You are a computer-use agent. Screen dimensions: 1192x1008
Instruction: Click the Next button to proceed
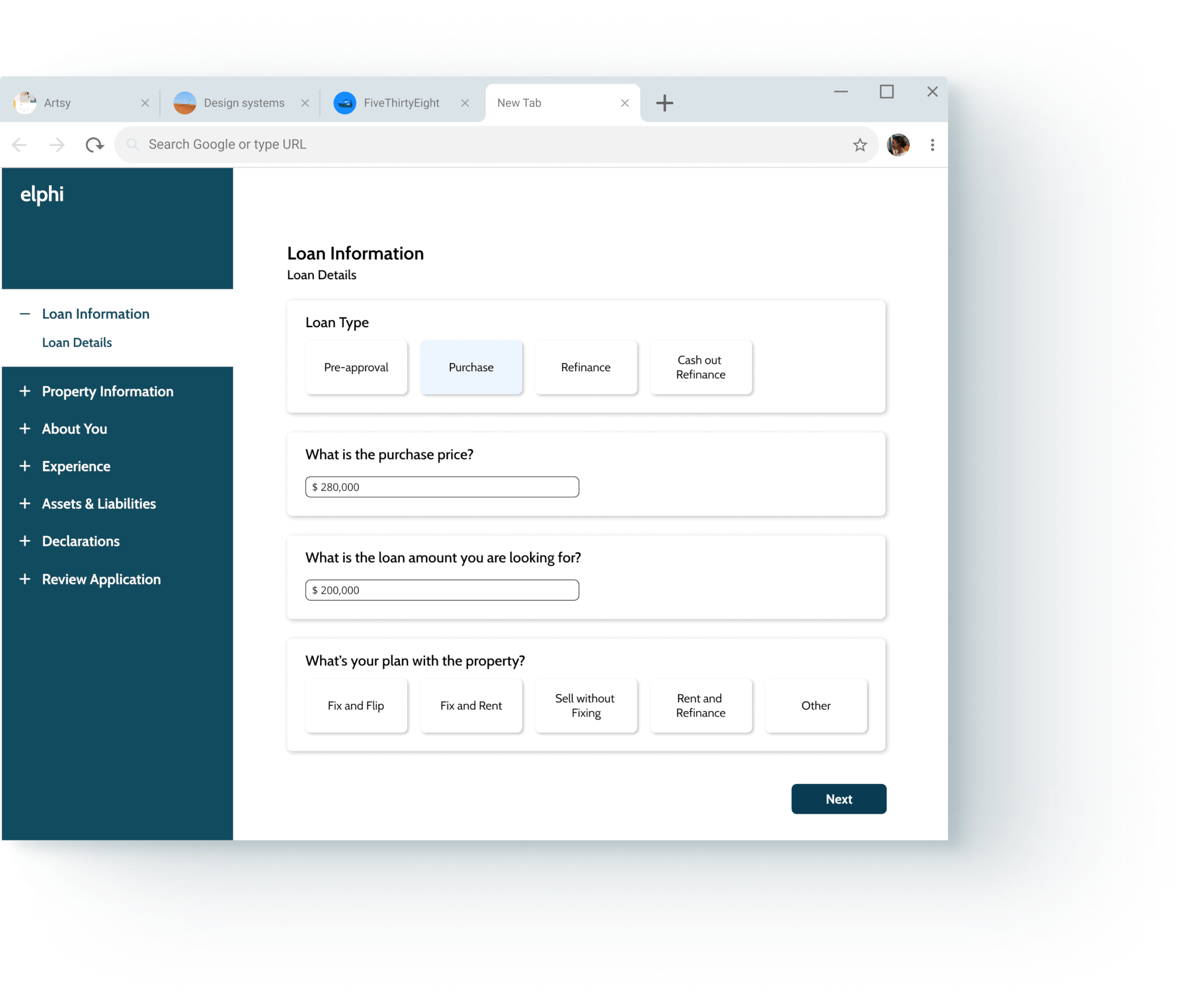tap(838, 798)
